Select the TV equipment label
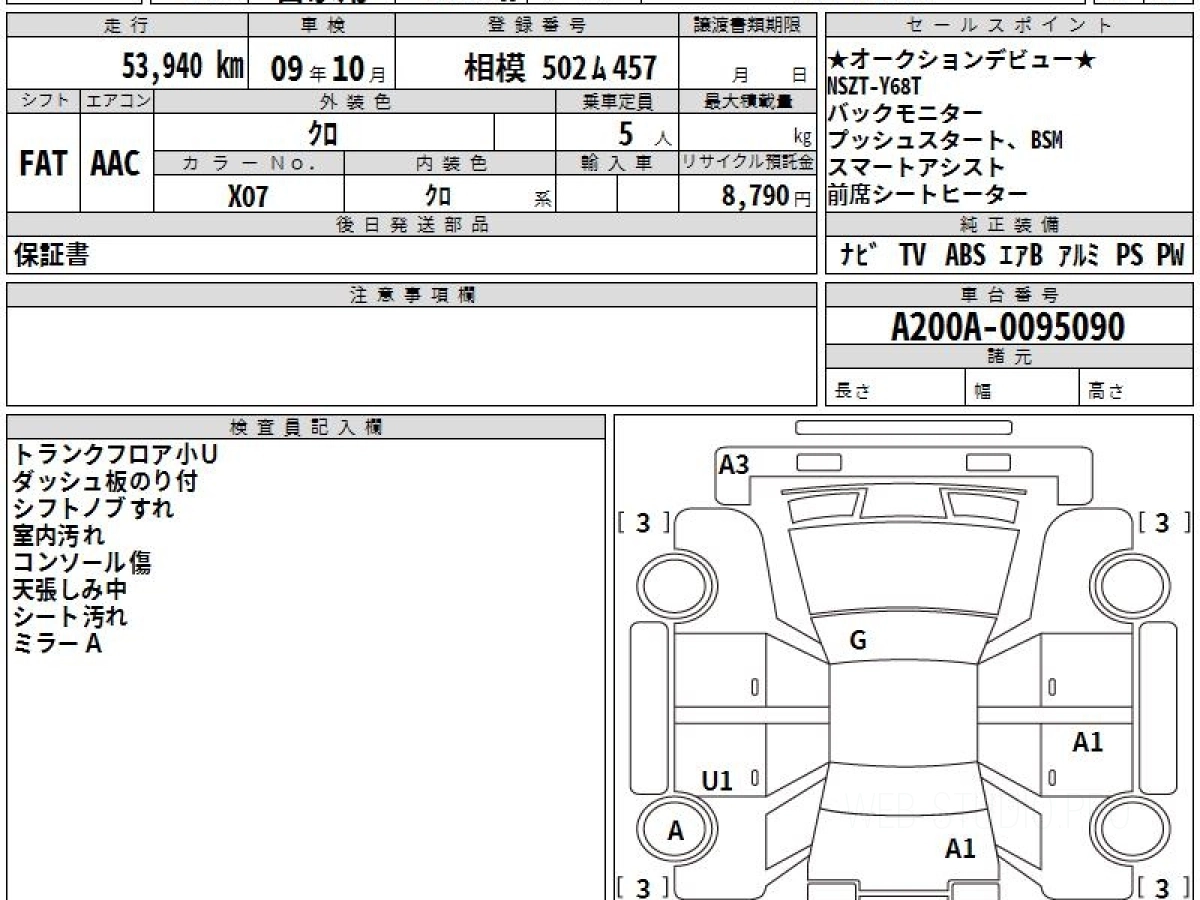 click(912, 255)
